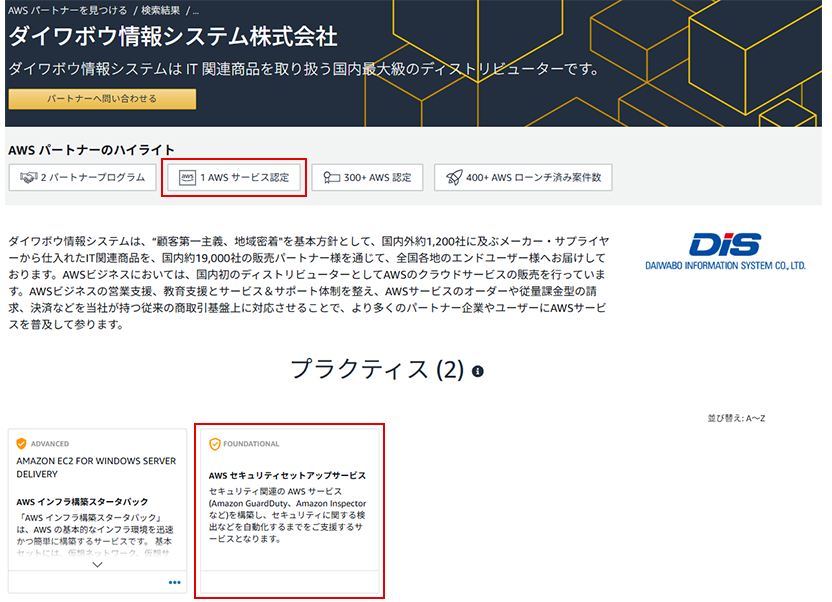The image size is (832, 602).
Task: Click the handshake icon for partner programs
Action: [27, 178]
